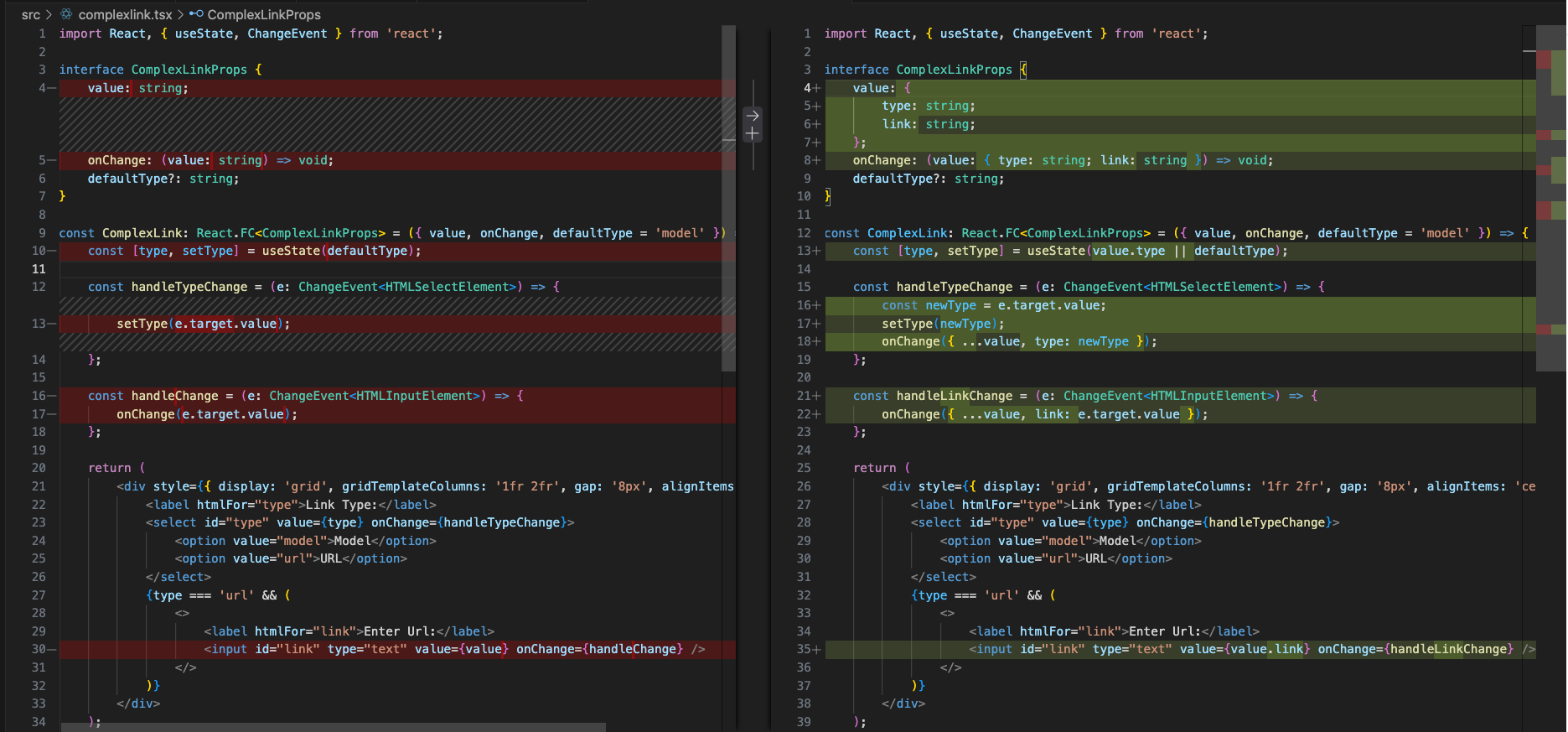Expand the chevron after the src breadcrumb

click(49, 14)
